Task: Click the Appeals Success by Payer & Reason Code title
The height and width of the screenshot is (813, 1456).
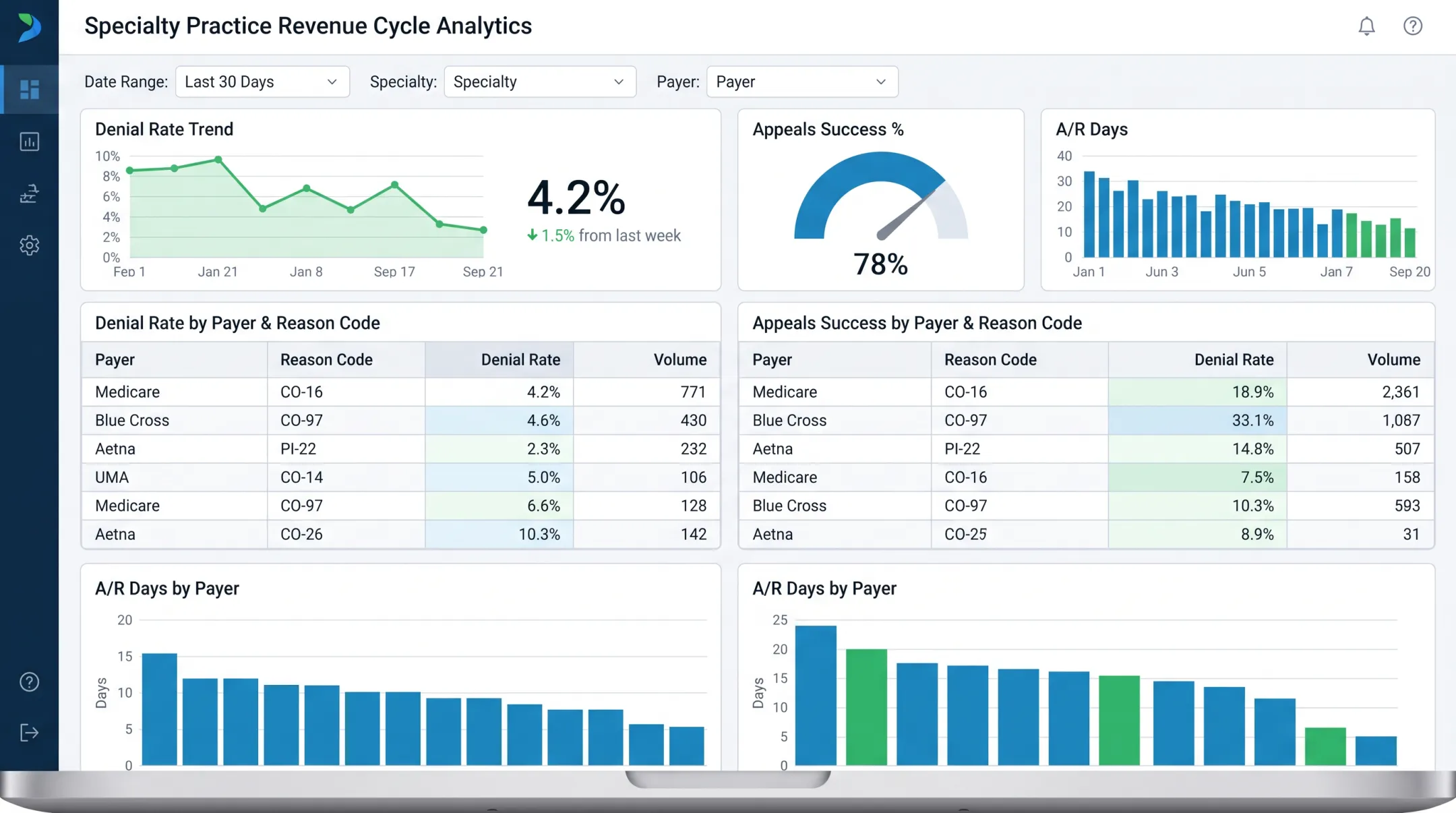Action: pyautogui.click(x=917, y=324)
